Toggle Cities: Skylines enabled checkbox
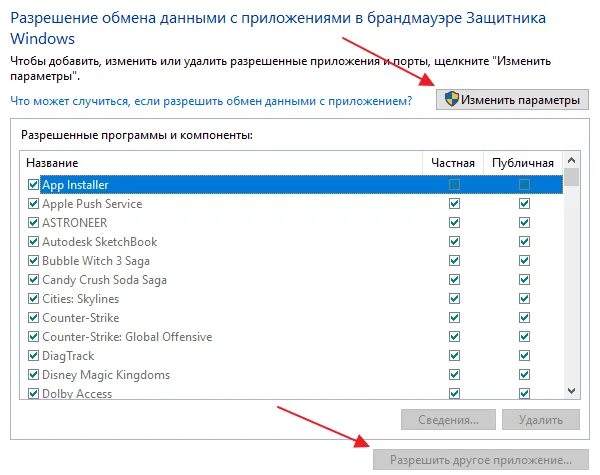 coord(33,299)
